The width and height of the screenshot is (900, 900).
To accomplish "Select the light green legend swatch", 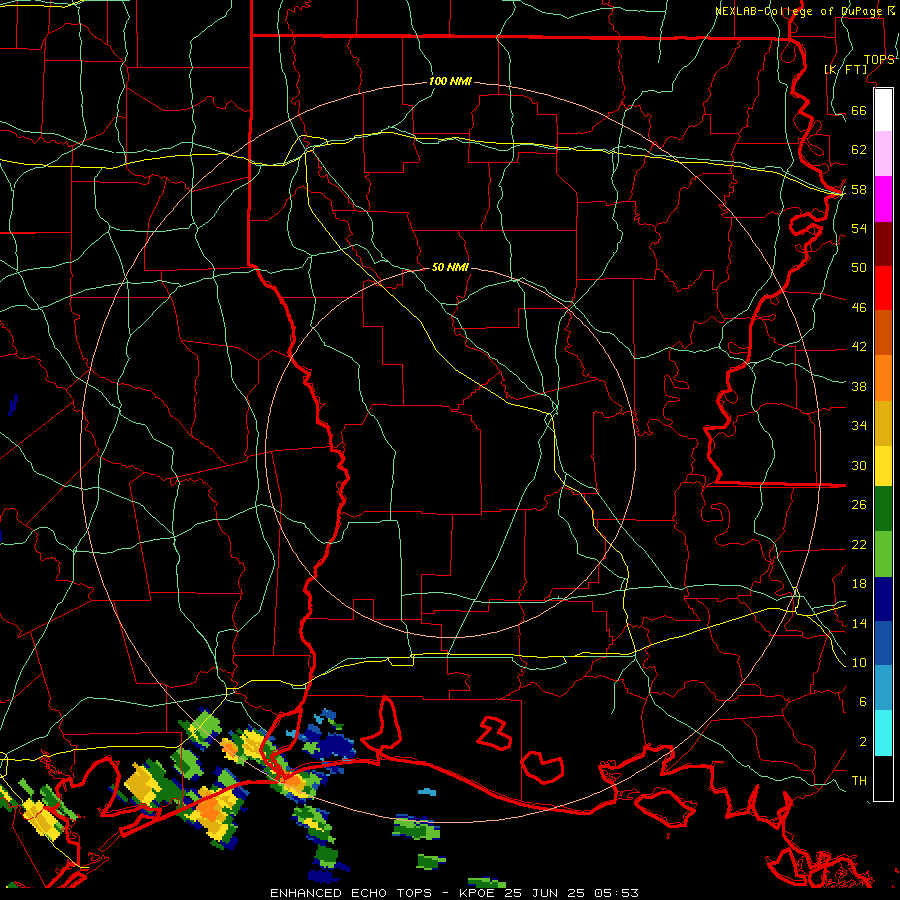I will (x=883, y=554).
